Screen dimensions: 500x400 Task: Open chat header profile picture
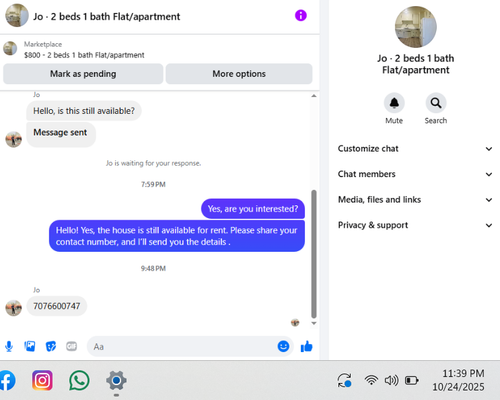click(17, 15)
